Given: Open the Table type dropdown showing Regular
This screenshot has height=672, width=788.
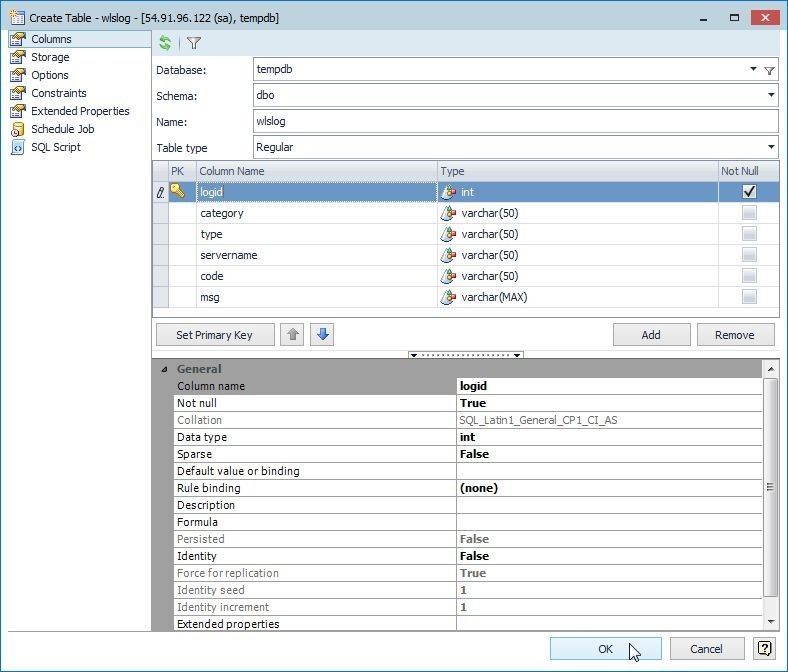Looking at the screenshot, I should pos(771,147).
